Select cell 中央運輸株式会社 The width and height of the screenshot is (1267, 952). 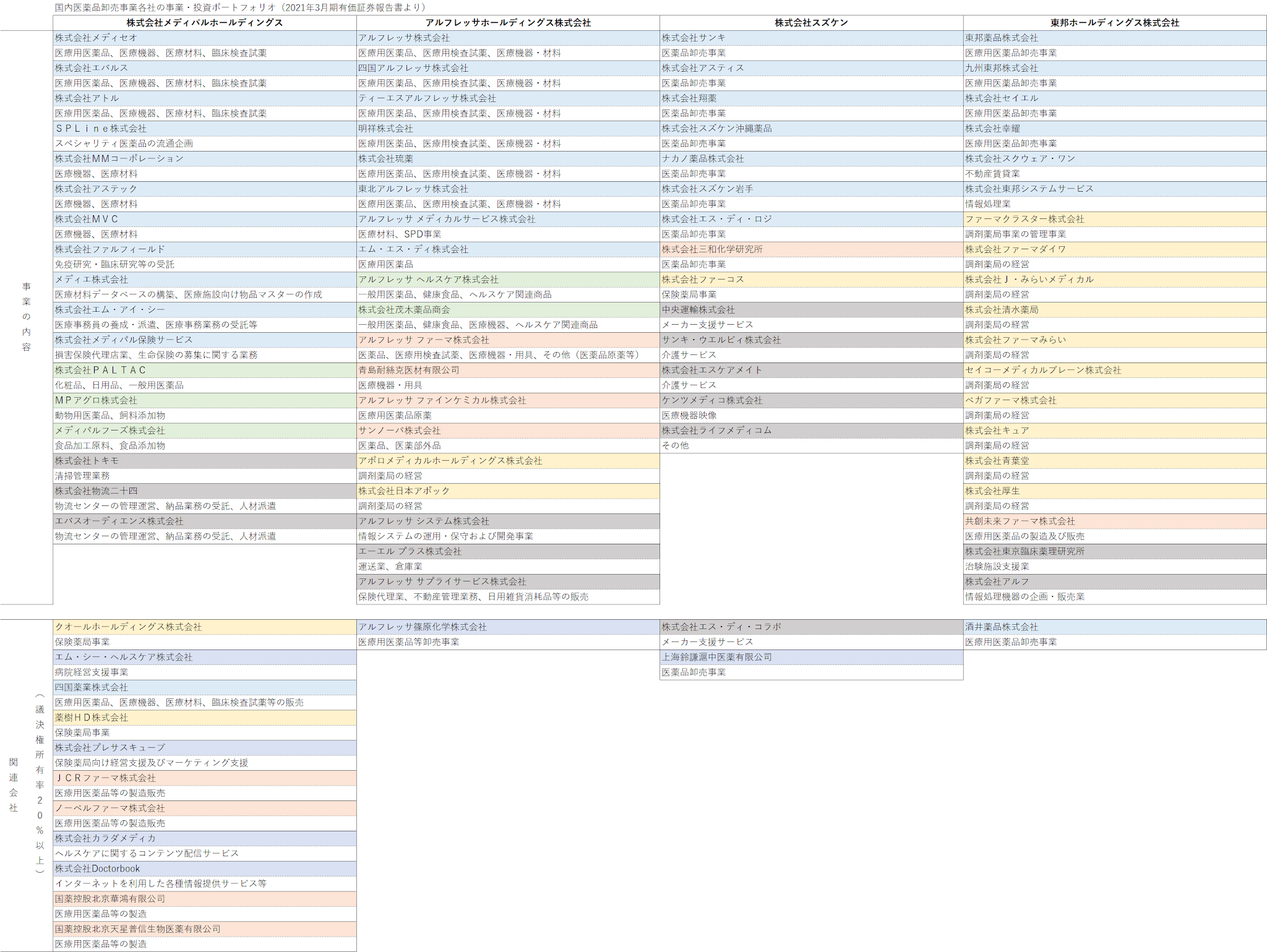coord(812,310)
